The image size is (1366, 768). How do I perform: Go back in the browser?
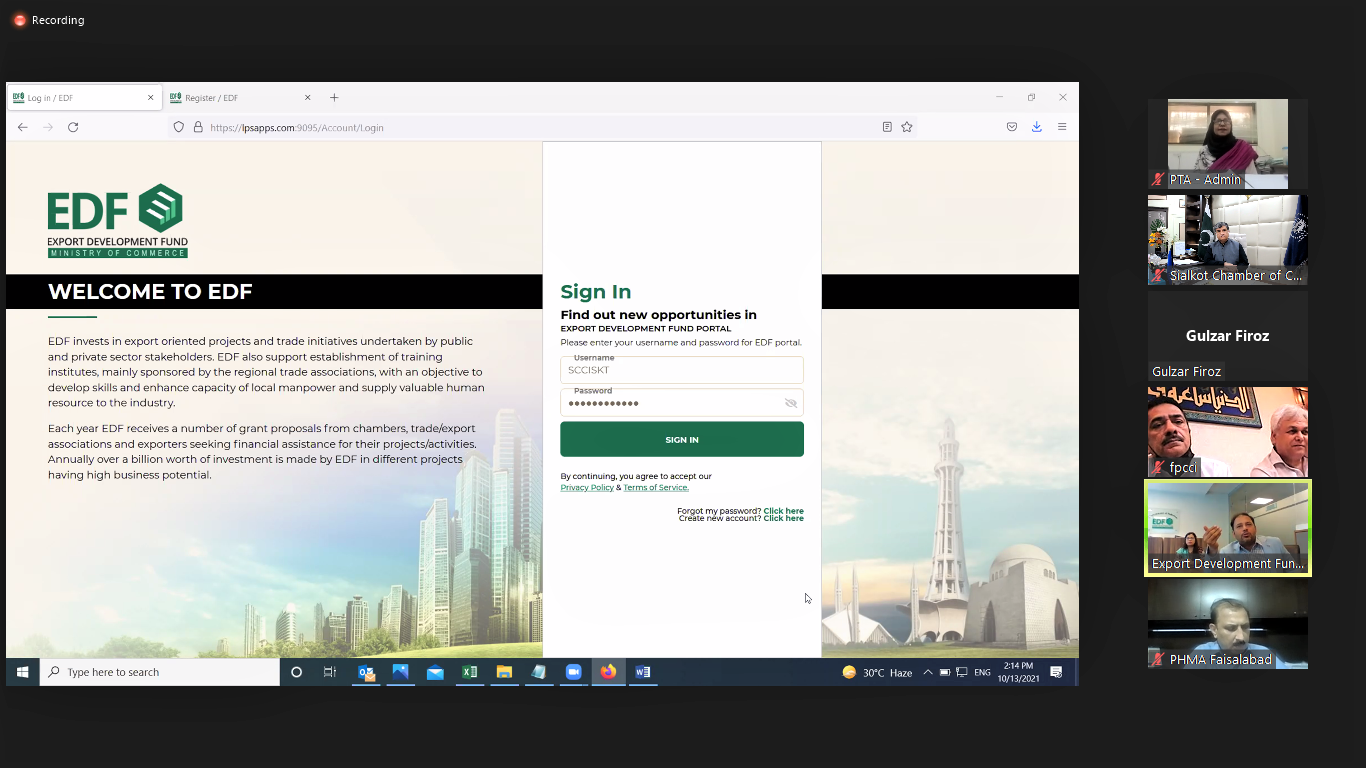tap(22, 127)
